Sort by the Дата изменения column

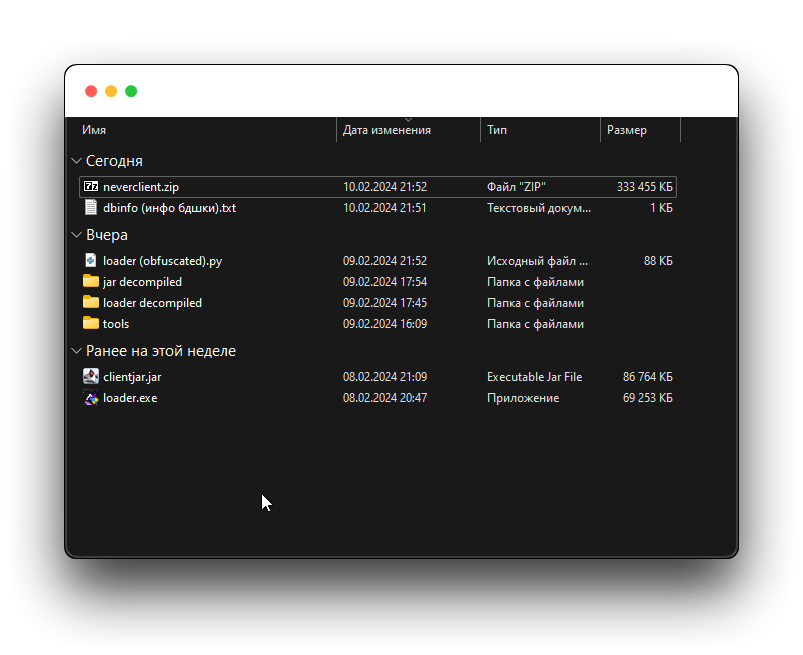click(387, 130)
